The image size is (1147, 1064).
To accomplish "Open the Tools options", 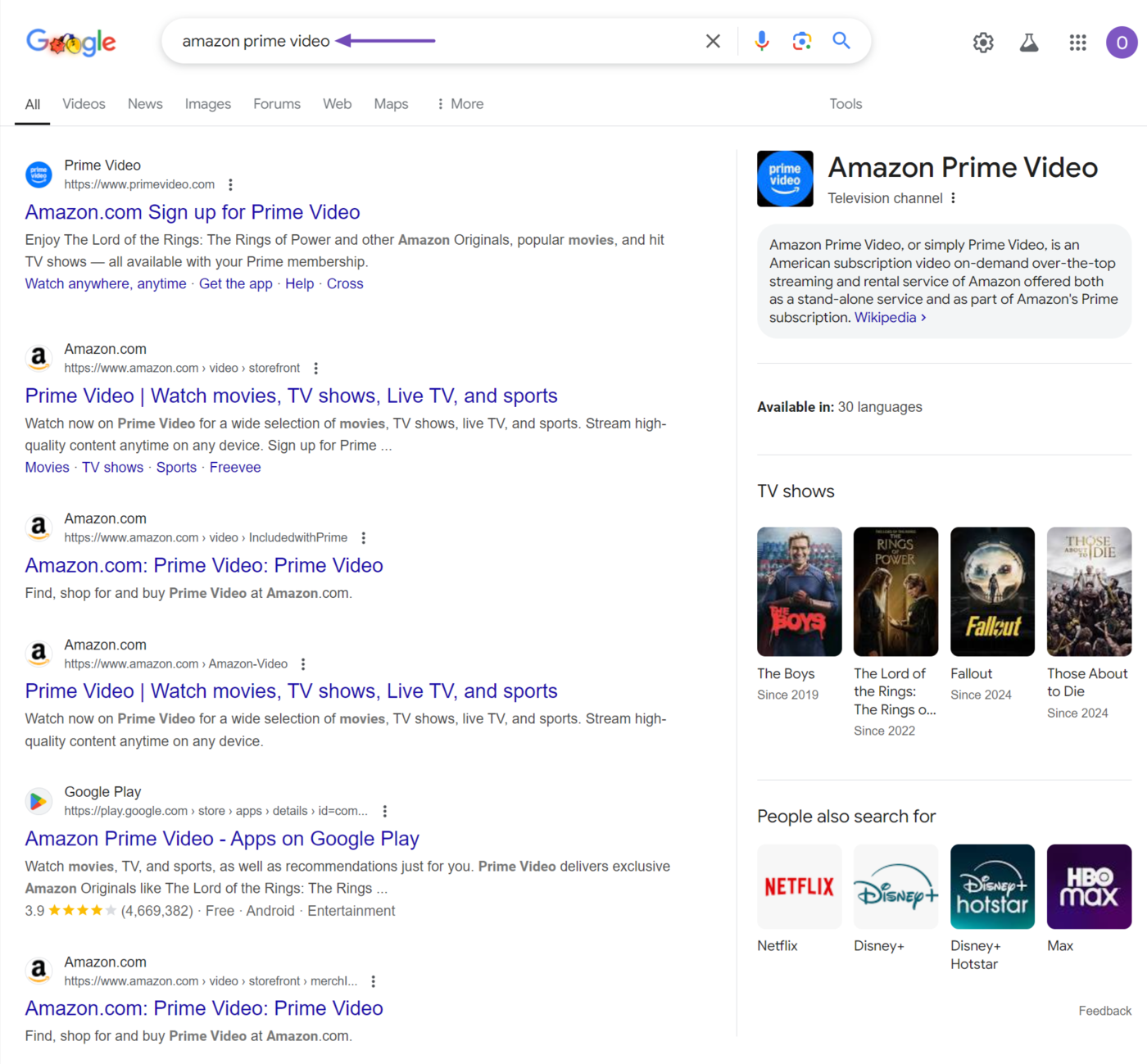I will click(846, 104).
